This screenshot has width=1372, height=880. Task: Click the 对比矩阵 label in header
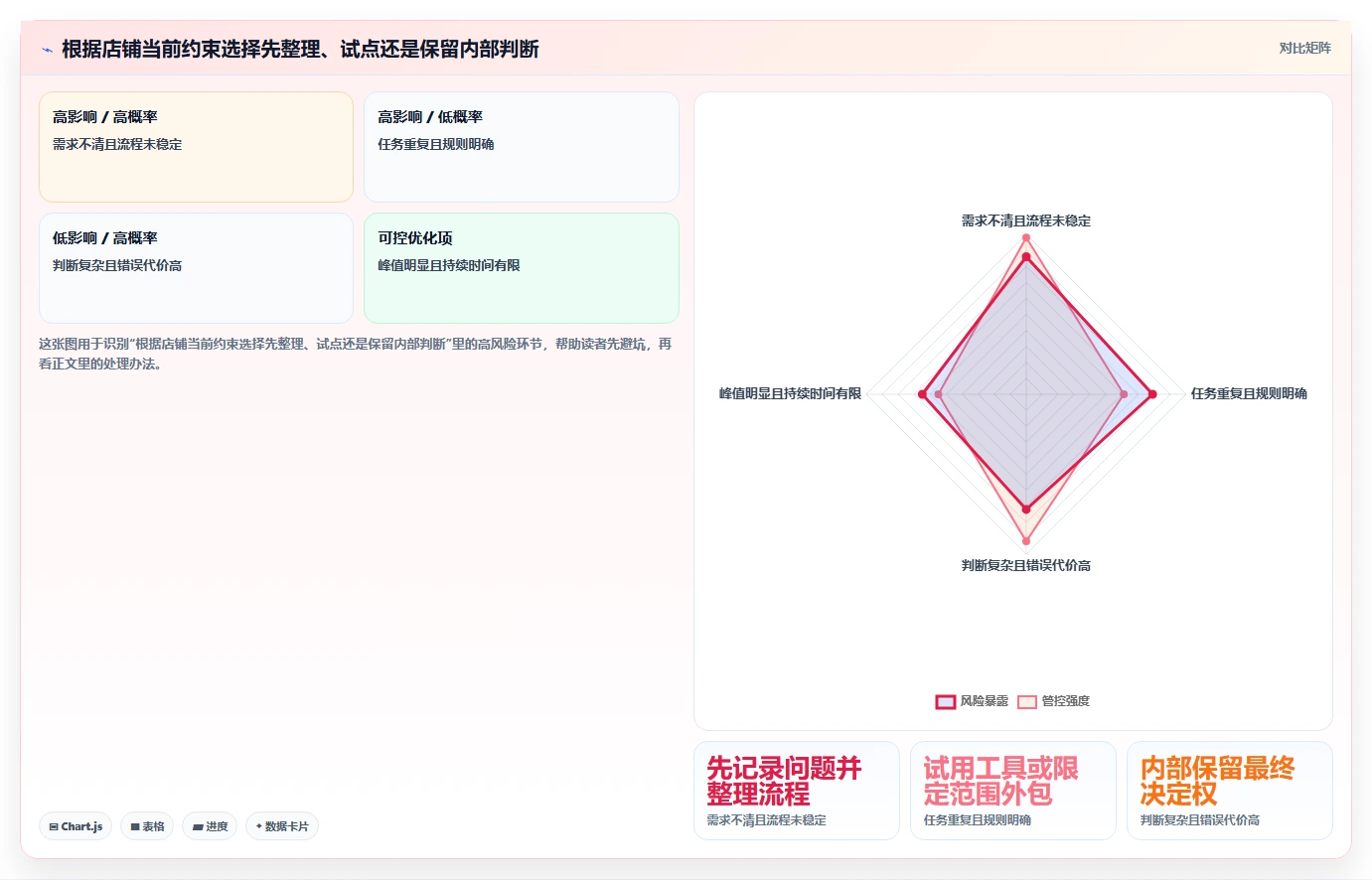pos(1304,48)
